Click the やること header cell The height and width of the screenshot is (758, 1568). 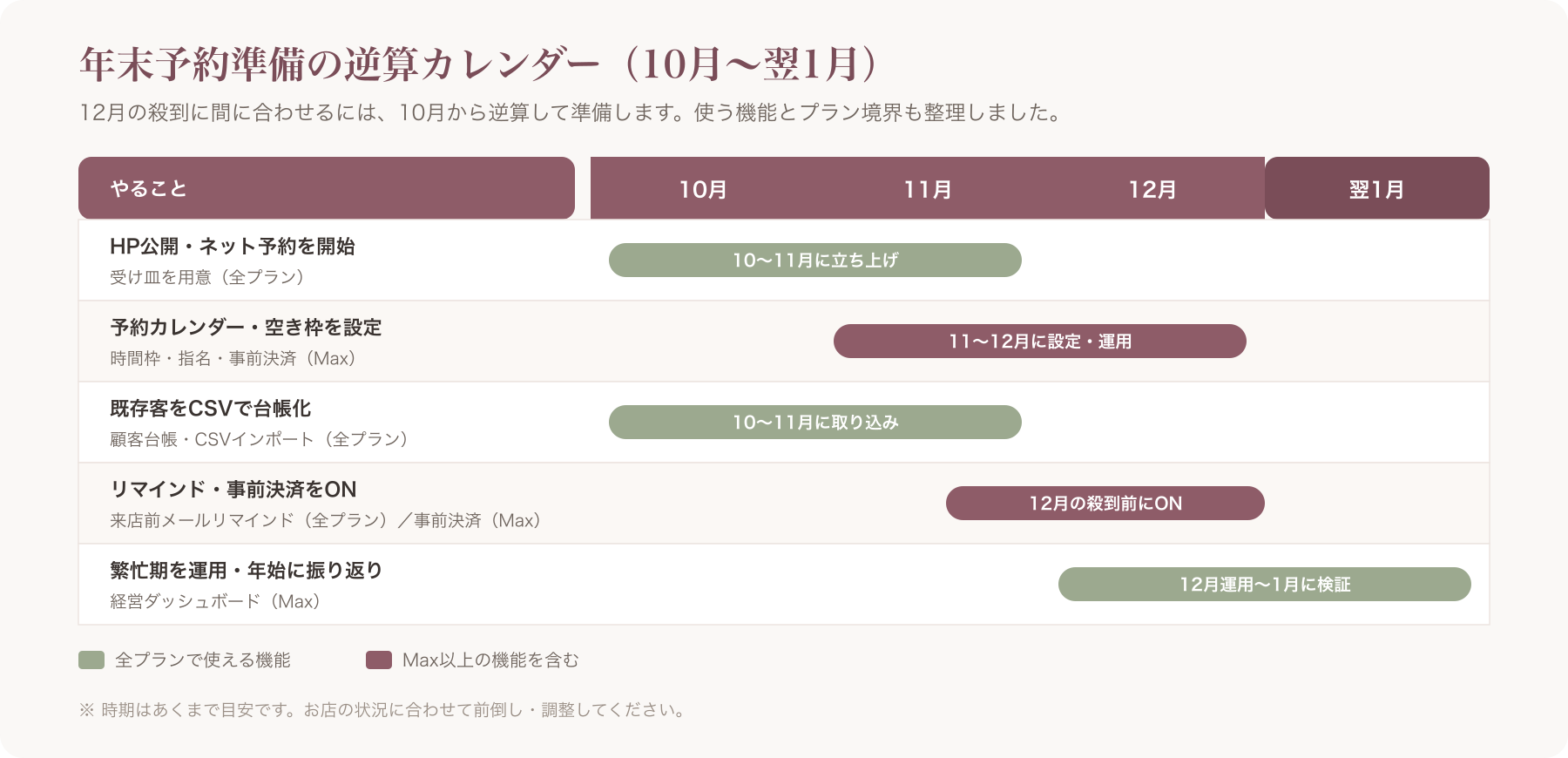(327, 188)
